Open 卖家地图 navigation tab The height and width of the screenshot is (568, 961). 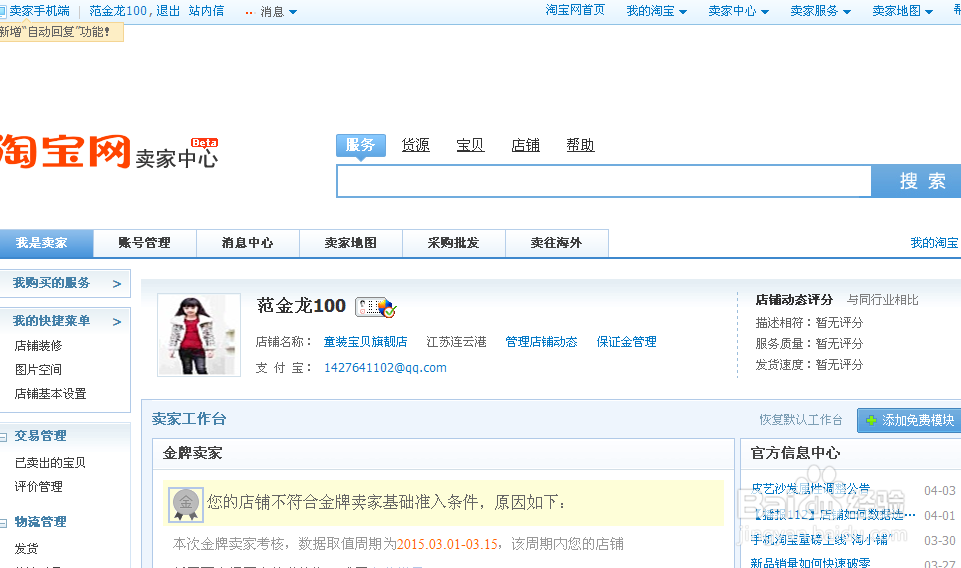(x=351, y=243)
